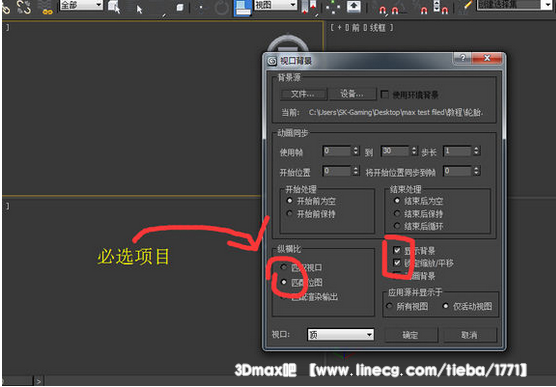Toggle the Percent Snap magnet icon

tap(424, 10)
